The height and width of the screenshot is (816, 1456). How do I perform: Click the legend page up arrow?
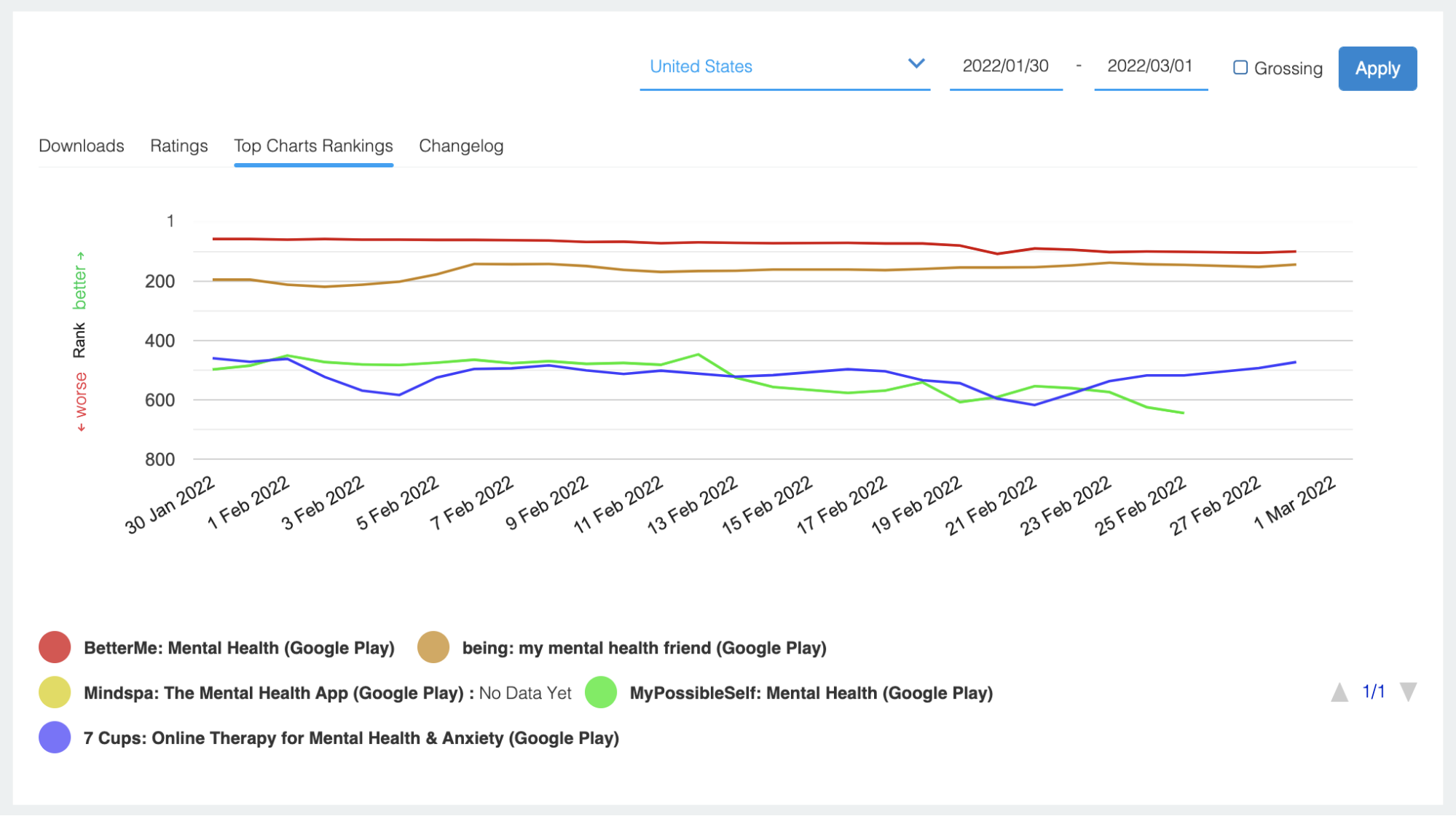point(1339,692)
